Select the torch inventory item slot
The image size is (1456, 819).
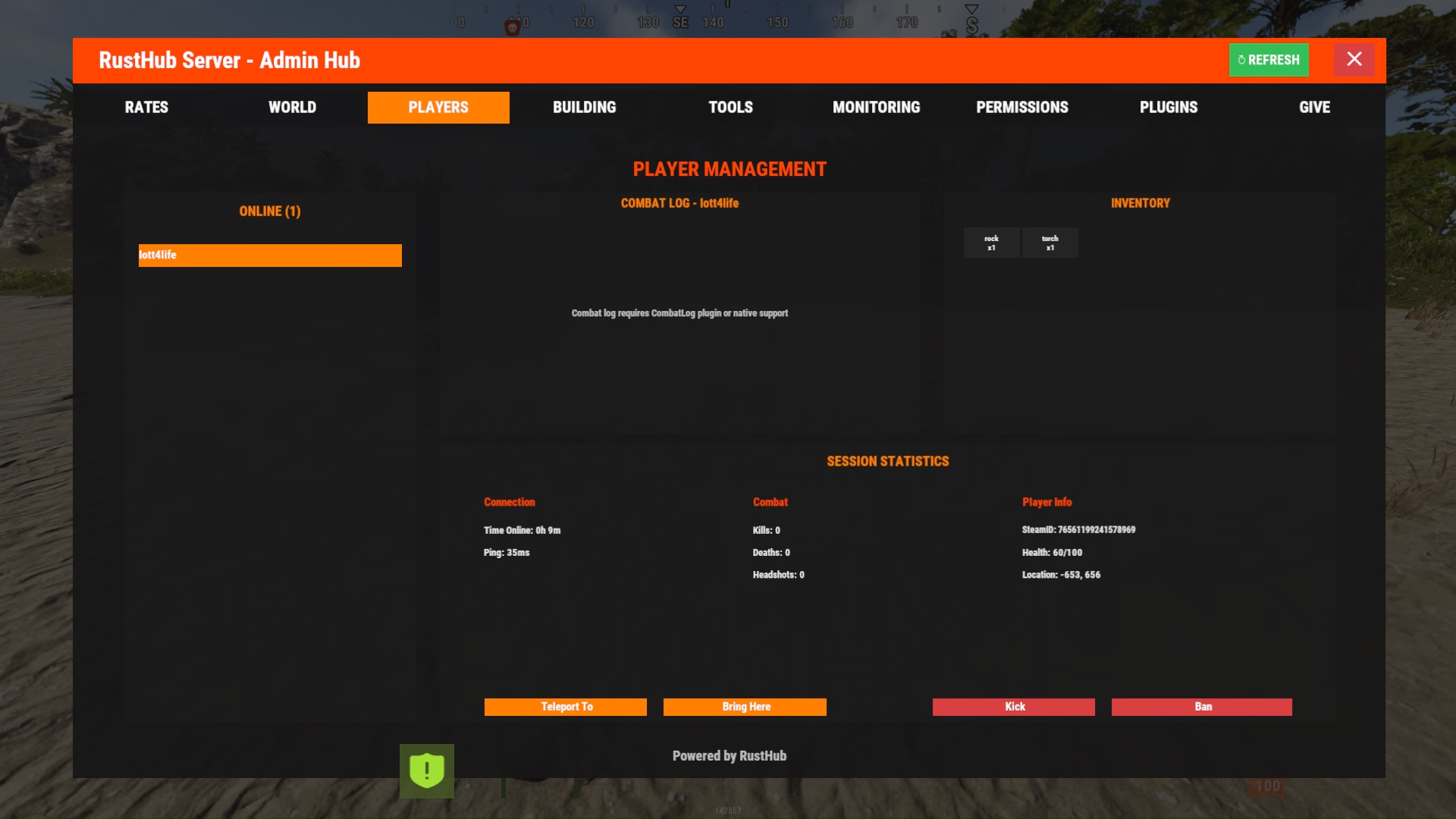point(1050,243)
